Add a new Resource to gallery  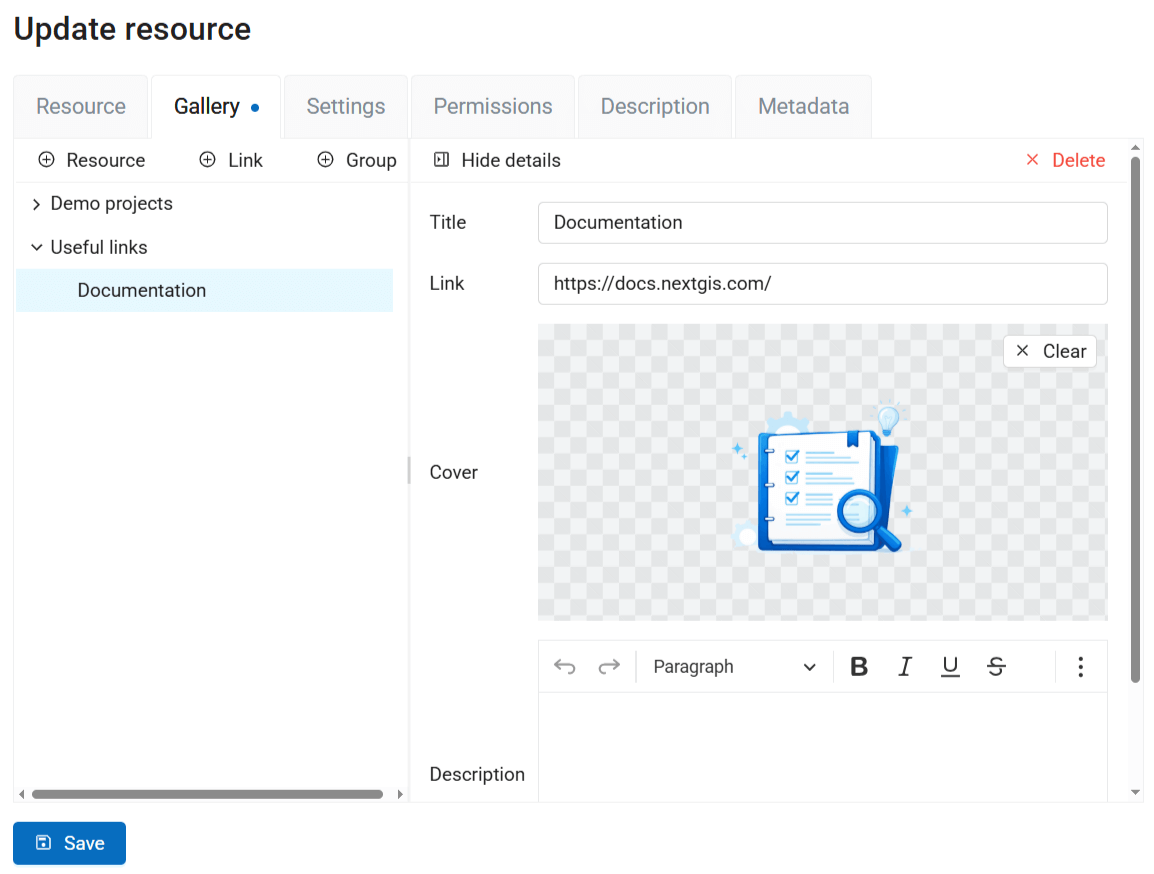click(x=91, y=160)
